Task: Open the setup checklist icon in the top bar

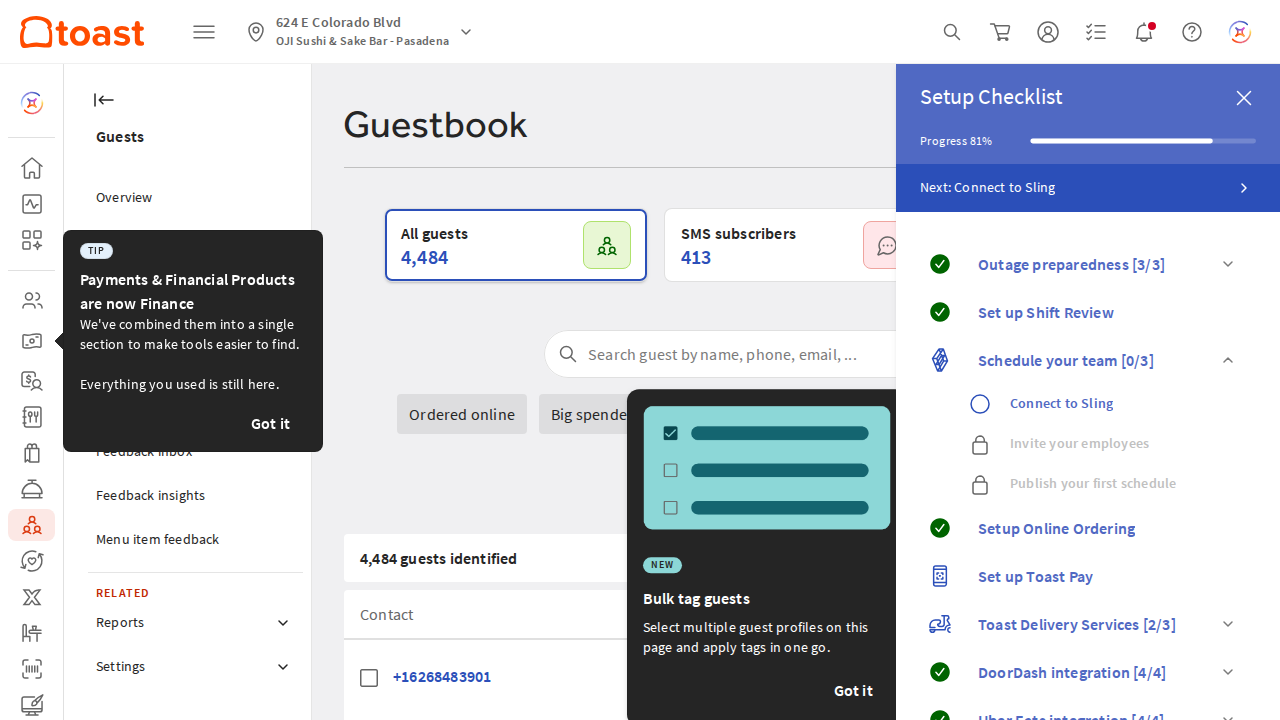Action: [1095, 32]
